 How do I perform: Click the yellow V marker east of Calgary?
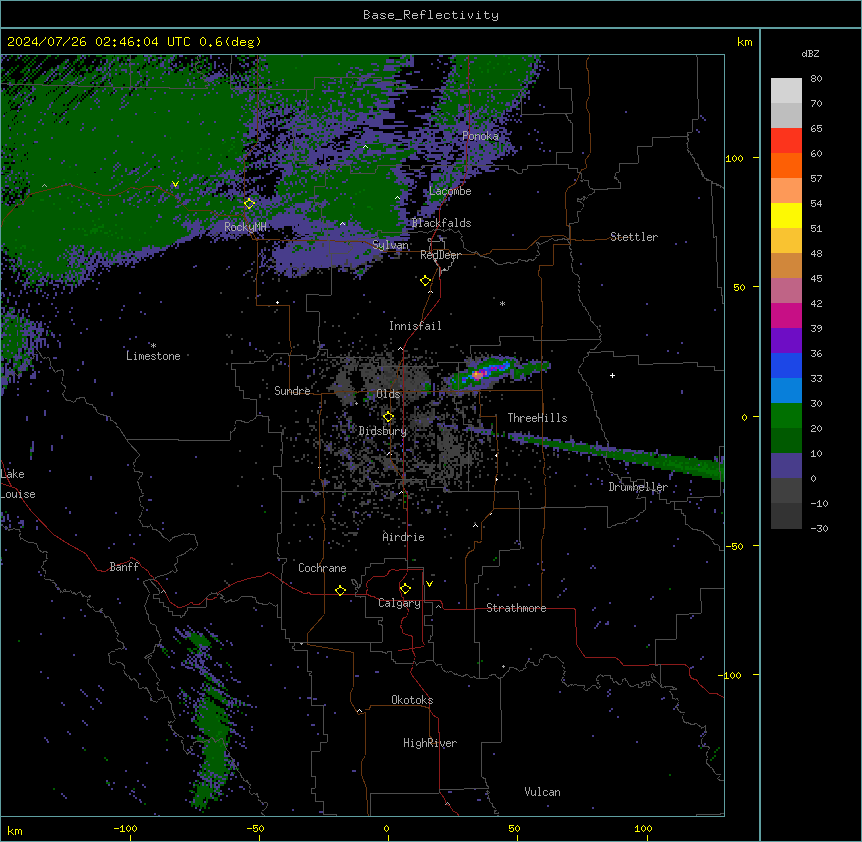429,584
